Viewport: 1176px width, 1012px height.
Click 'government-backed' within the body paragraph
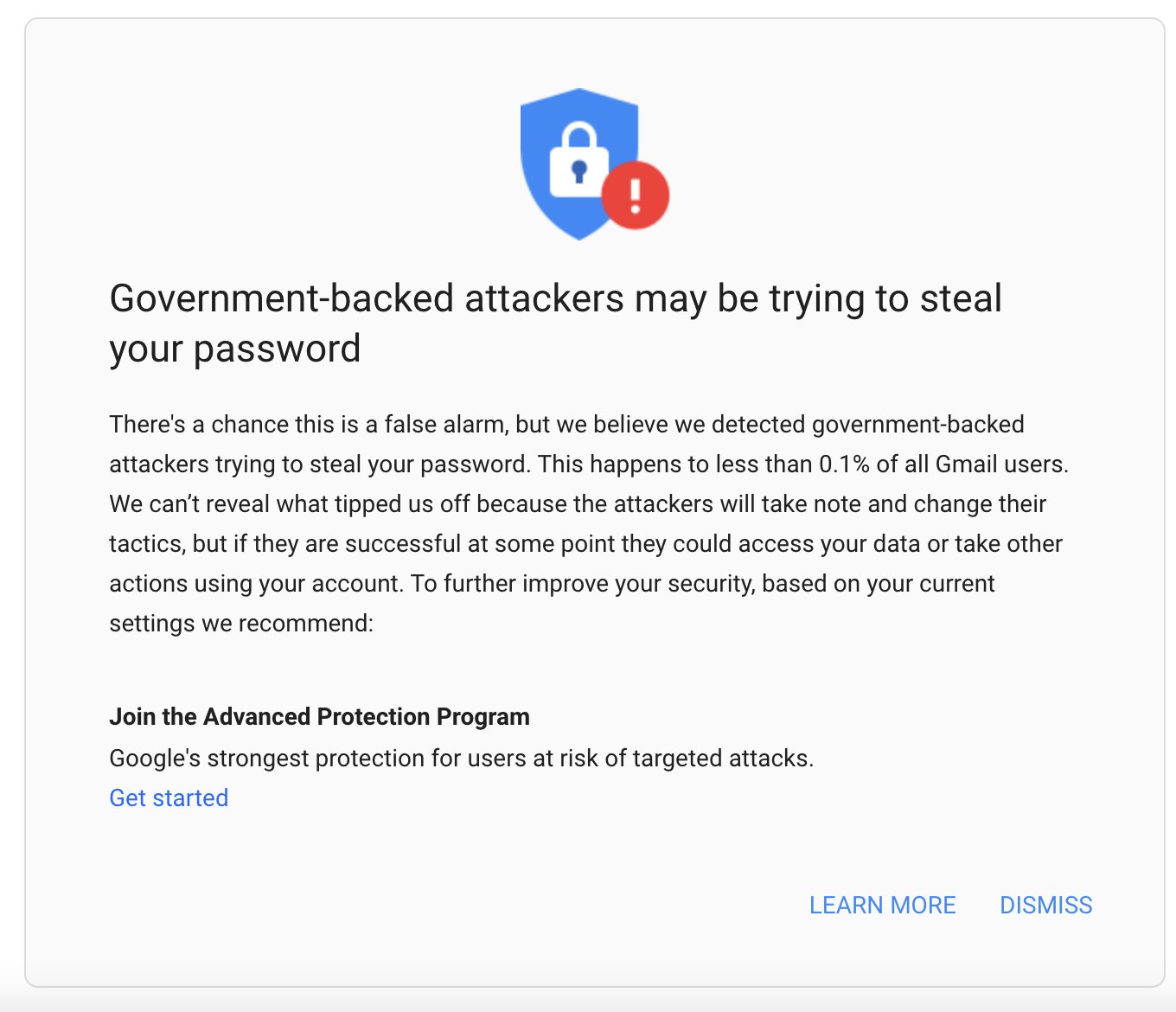917,424
